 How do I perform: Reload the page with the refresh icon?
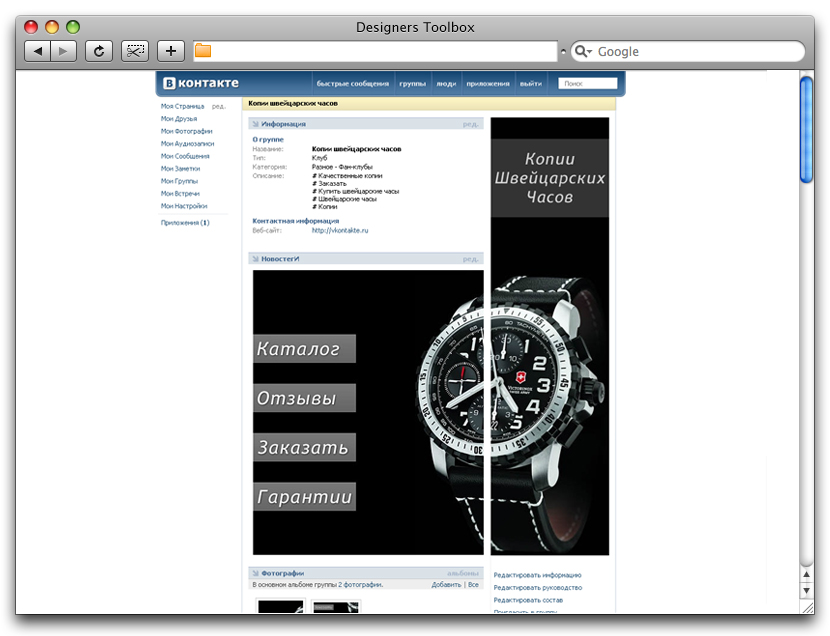click(x=98, y=51)
